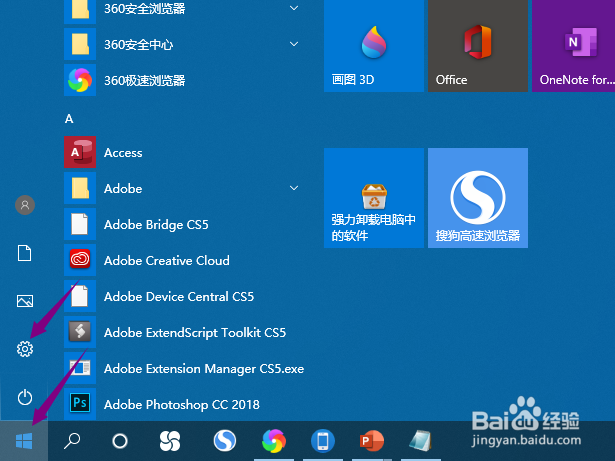Image resolution: width=615 pixels, height=461 pixels.
Task: Launch 360极速浏览器 from app list
Action: click(x=185, y=80)
